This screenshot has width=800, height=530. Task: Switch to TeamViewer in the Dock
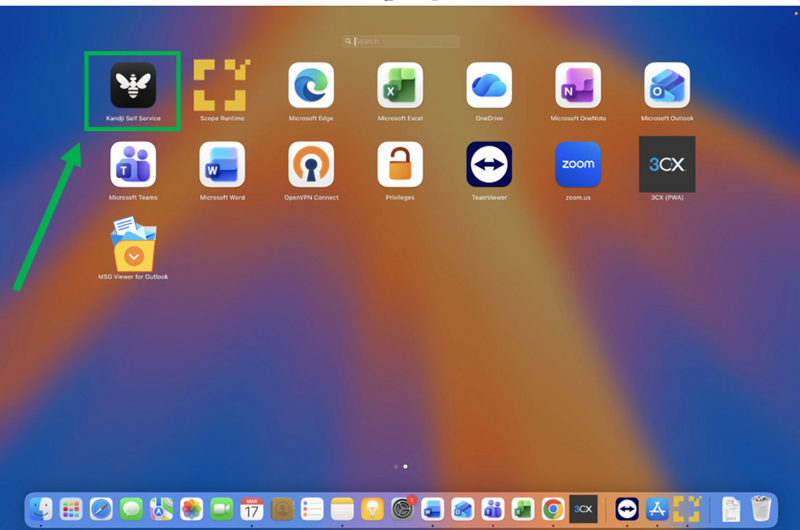click(627, 509)
